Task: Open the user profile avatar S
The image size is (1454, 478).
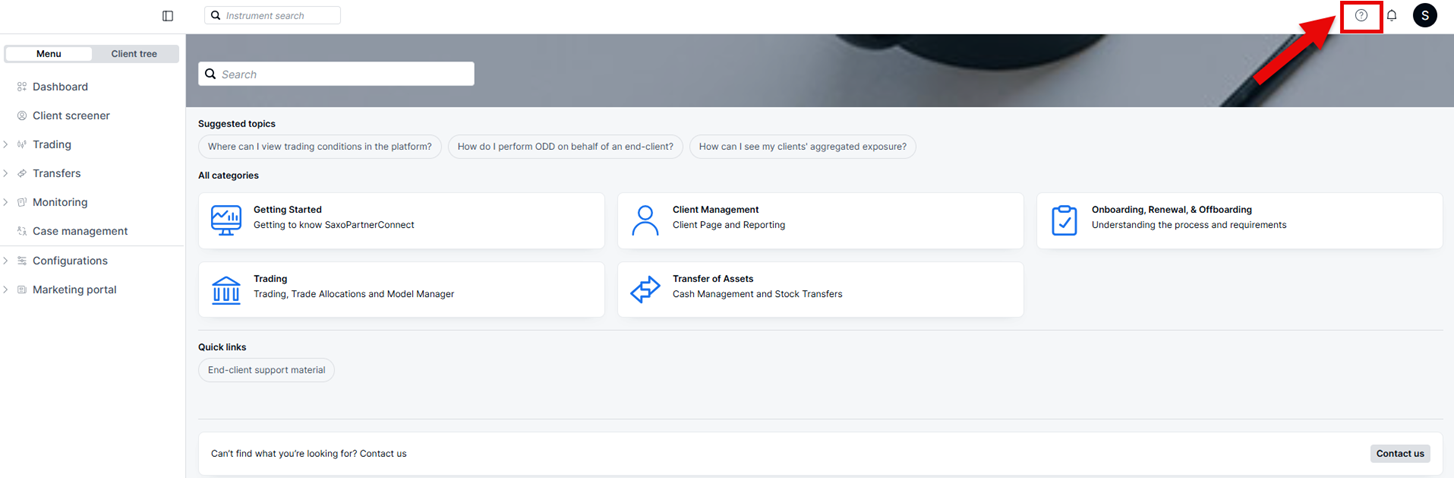Action: pyautogui.click(x=1424, y=16)
